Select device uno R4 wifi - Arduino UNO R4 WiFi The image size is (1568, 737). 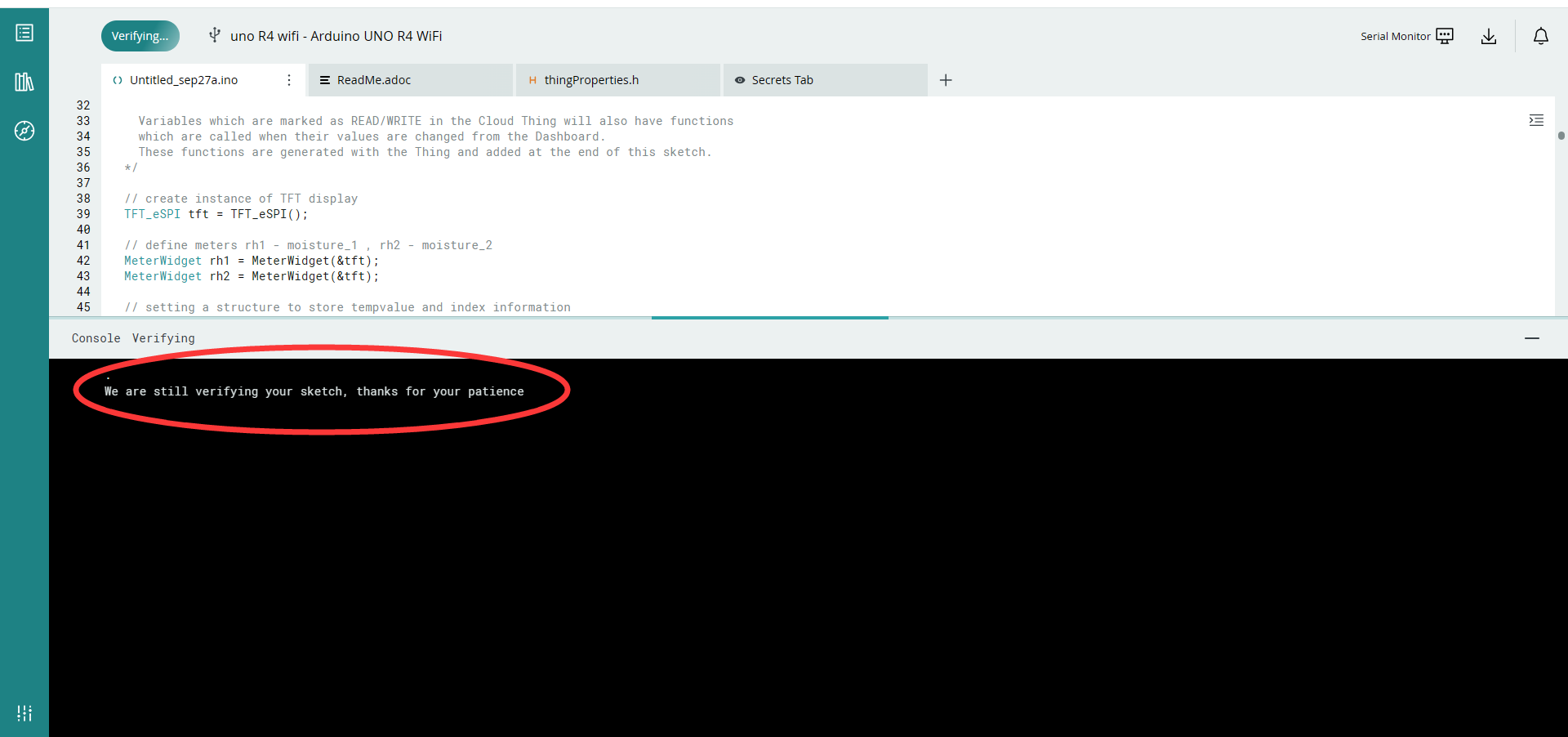[336, 36]
